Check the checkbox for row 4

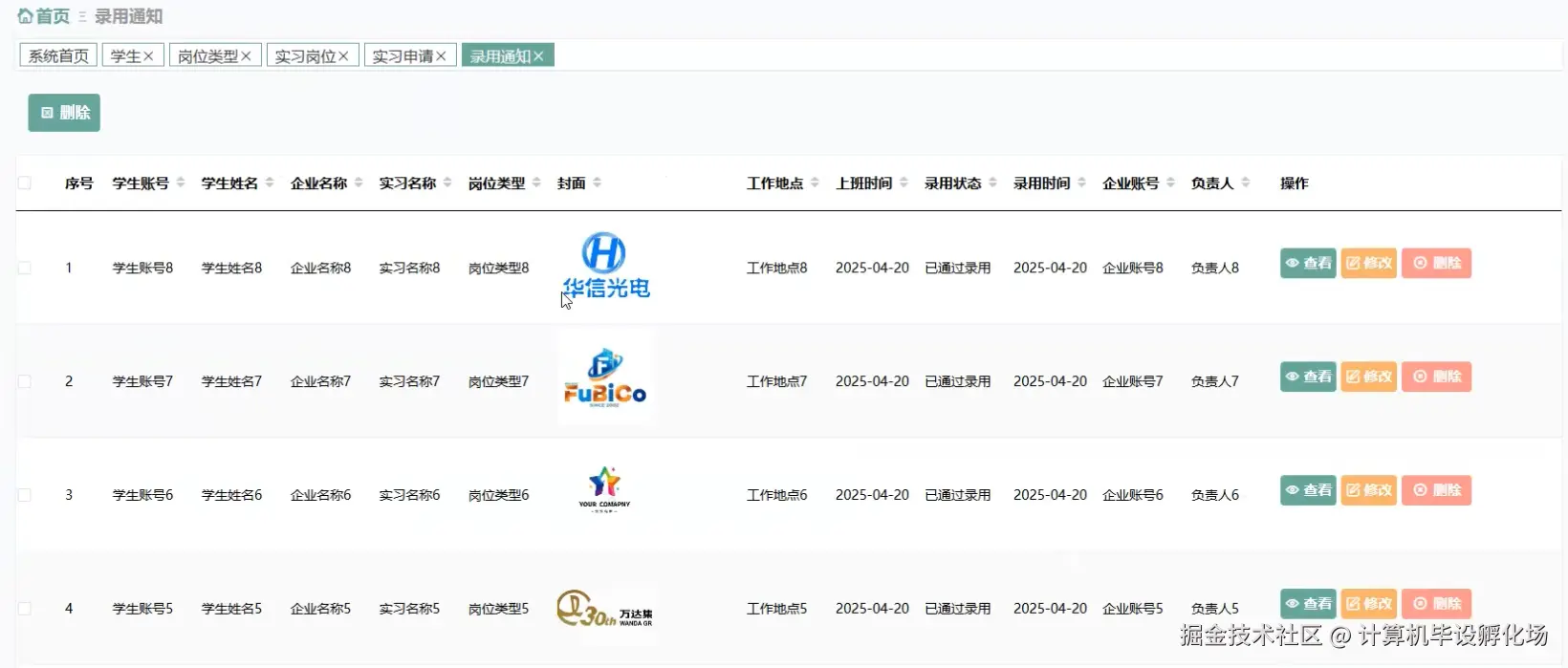pyautogui.click(x=25, y=609)
